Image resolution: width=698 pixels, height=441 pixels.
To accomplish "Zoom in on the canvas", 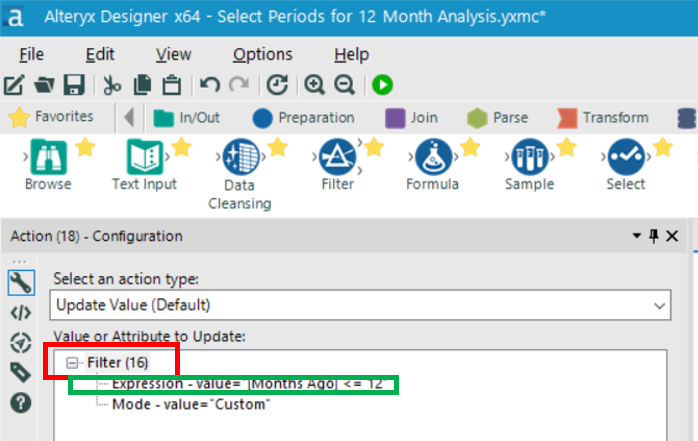I will 315,86.
